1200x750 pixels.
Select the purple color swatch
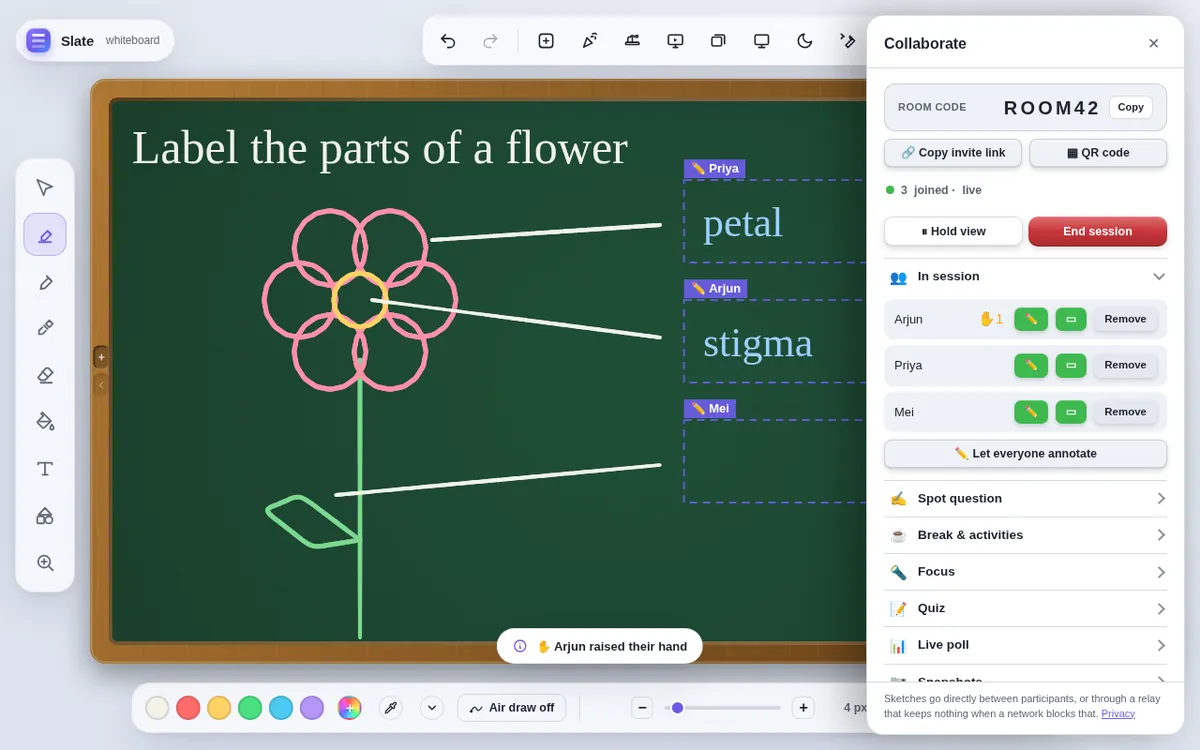[x=312, y=708]
